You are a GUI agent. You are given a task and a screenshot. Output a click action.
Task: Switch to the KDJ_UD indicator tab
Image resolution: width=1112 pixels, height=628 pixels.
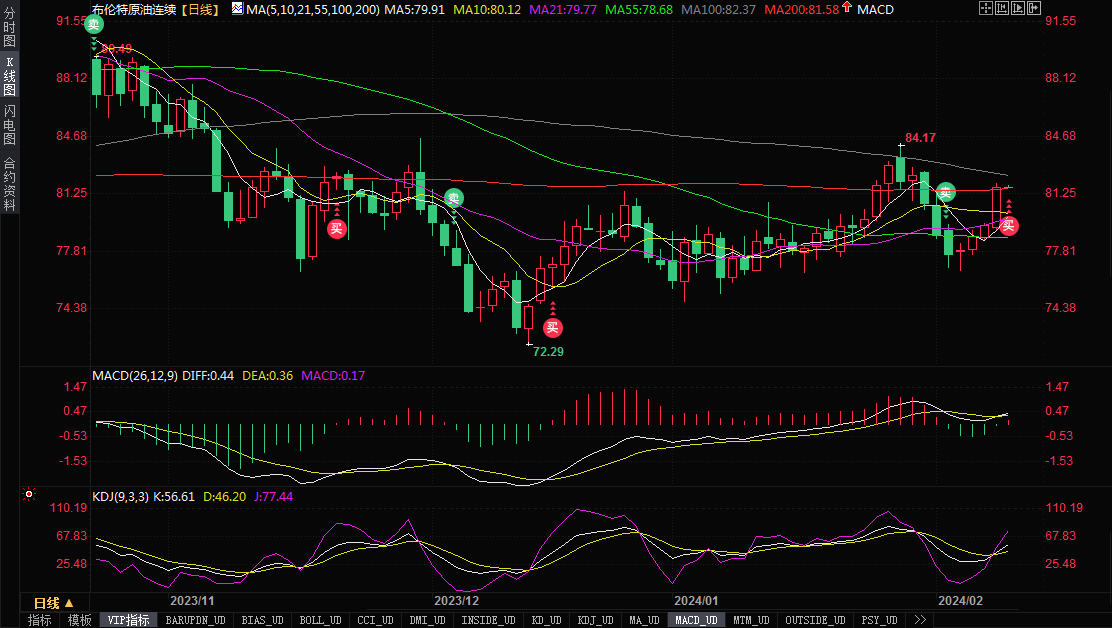(596, 620)
